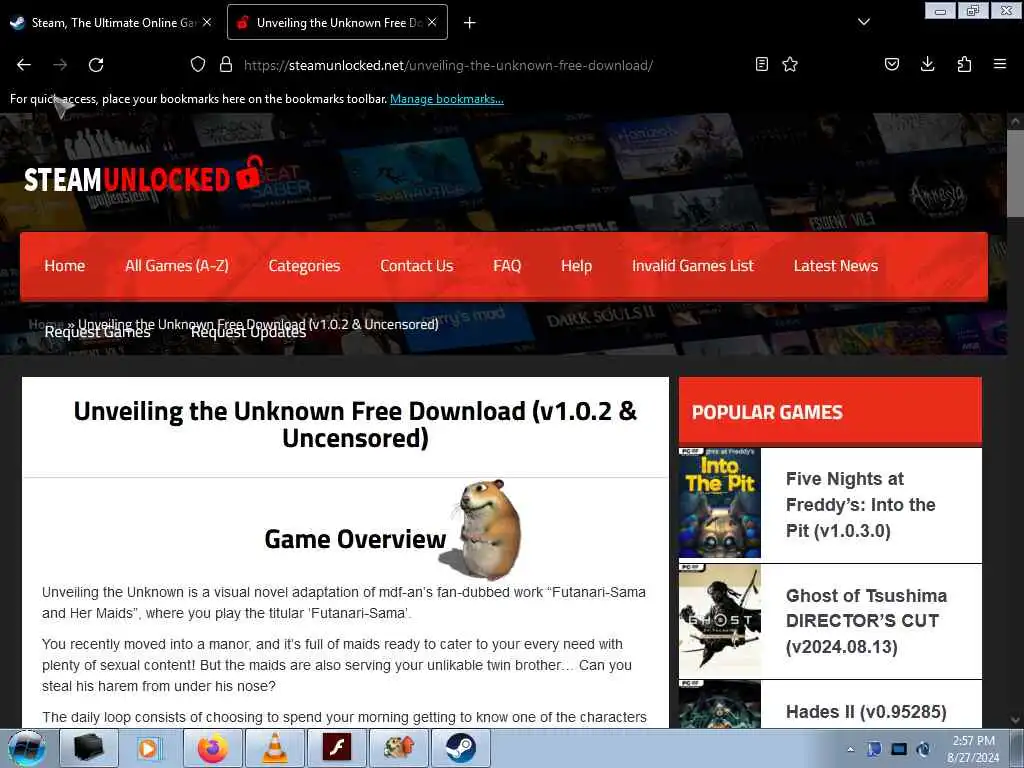Click the Request Updates link

click(248, 332)
